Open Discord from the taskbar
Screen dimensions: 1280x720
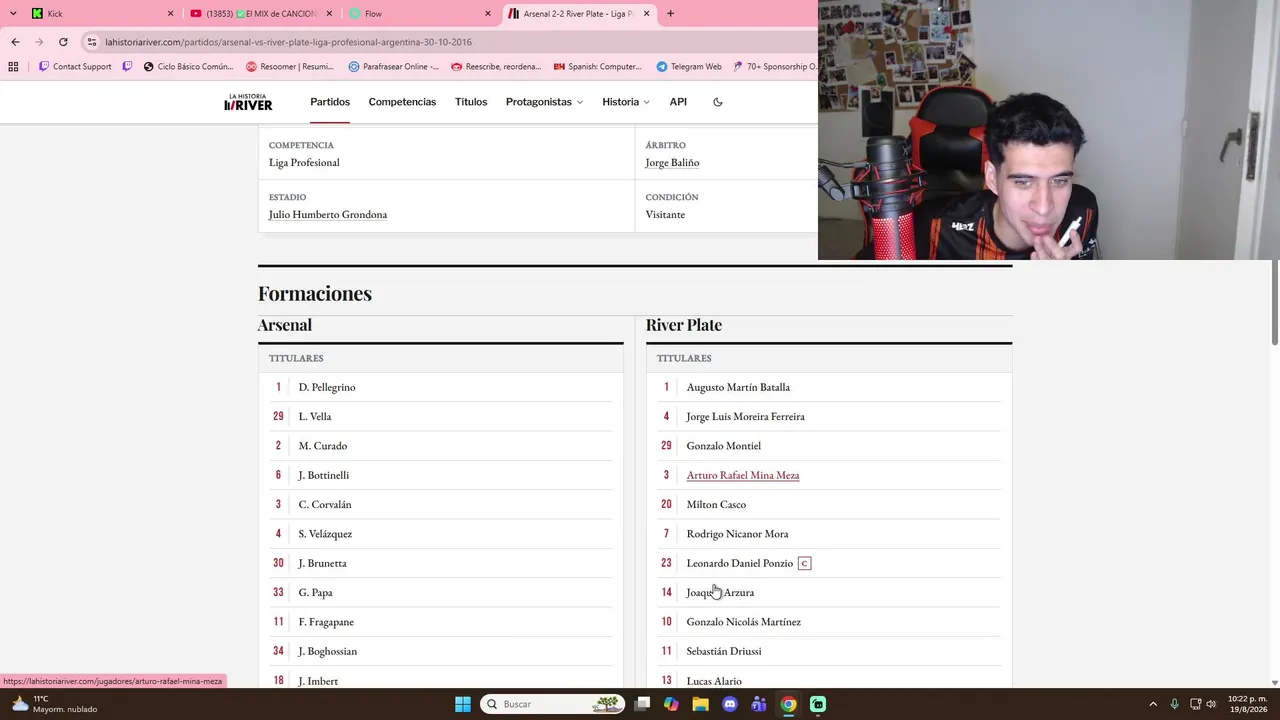pyautogui.click(x=730, y=704)
